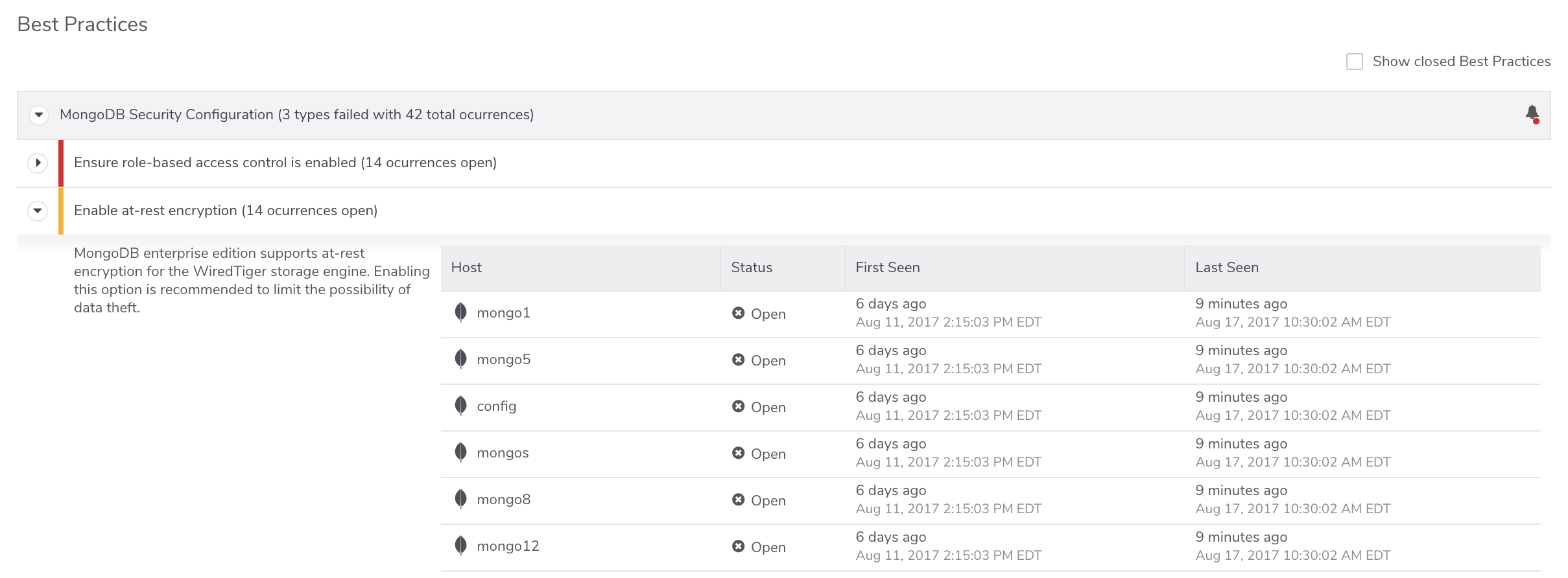Sort by the Host column header
This screenshot has height=578, width=1568.
pos(466,268)
